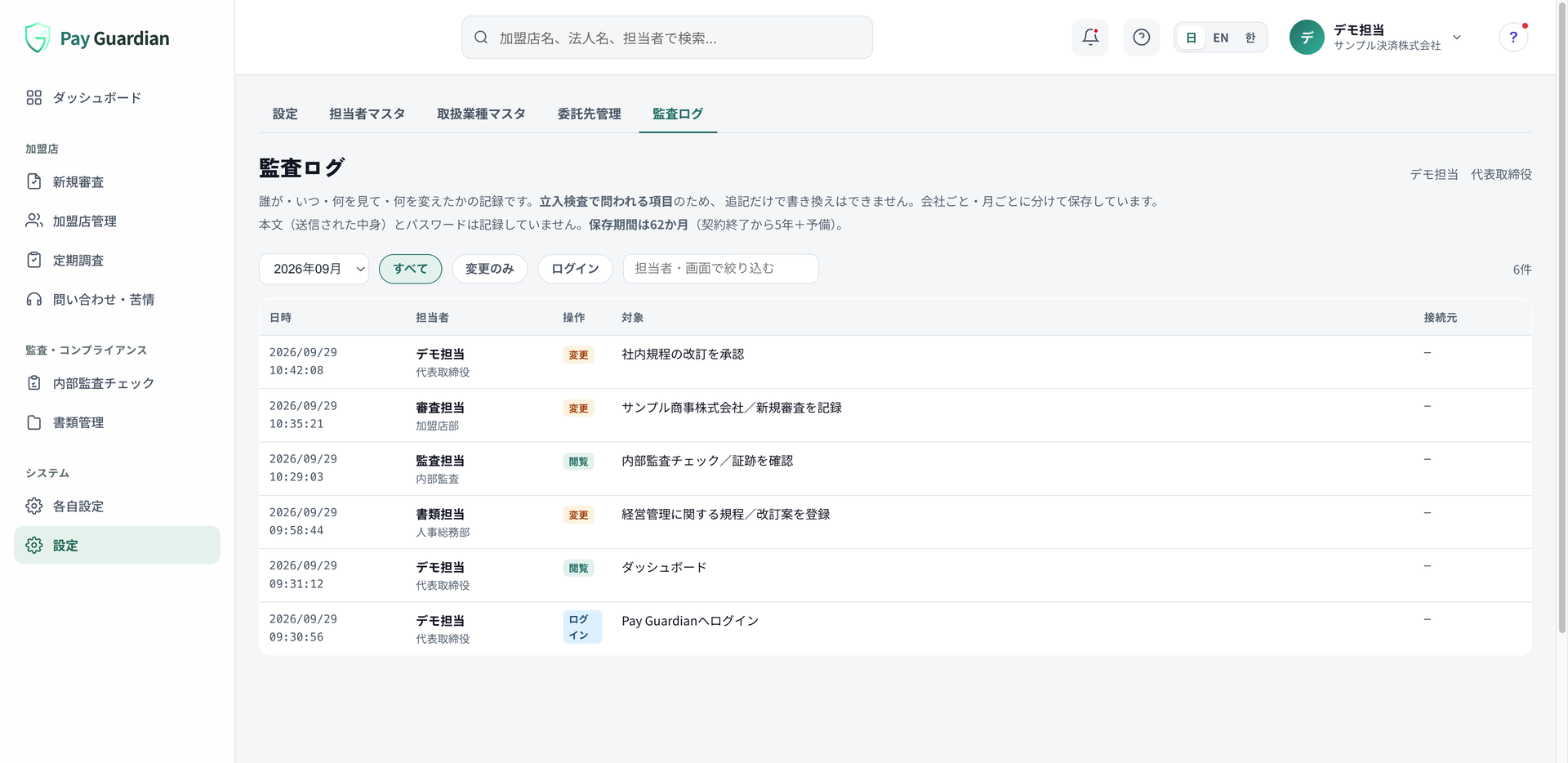Go to 加盟店管理 in sidebar
This screenshot has width=1568, height=763.
pyautogui.click(x=117, y=221)
